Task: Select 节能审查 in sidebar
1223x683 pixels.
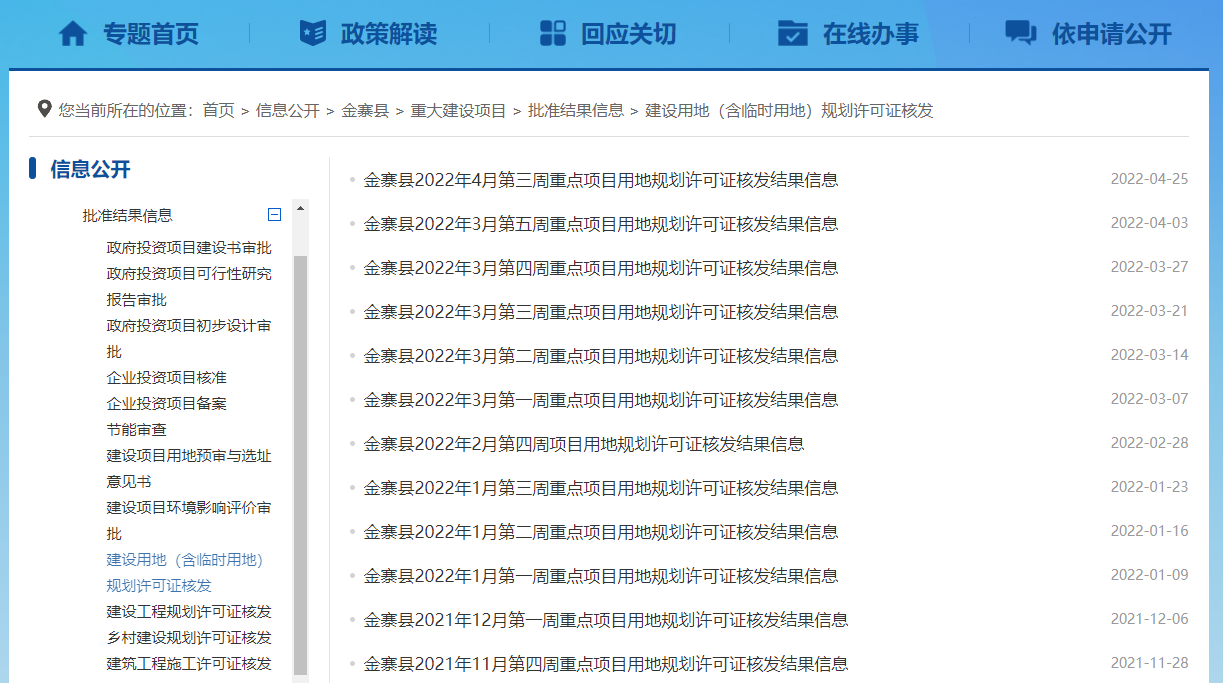Action: tap(137, 429)
